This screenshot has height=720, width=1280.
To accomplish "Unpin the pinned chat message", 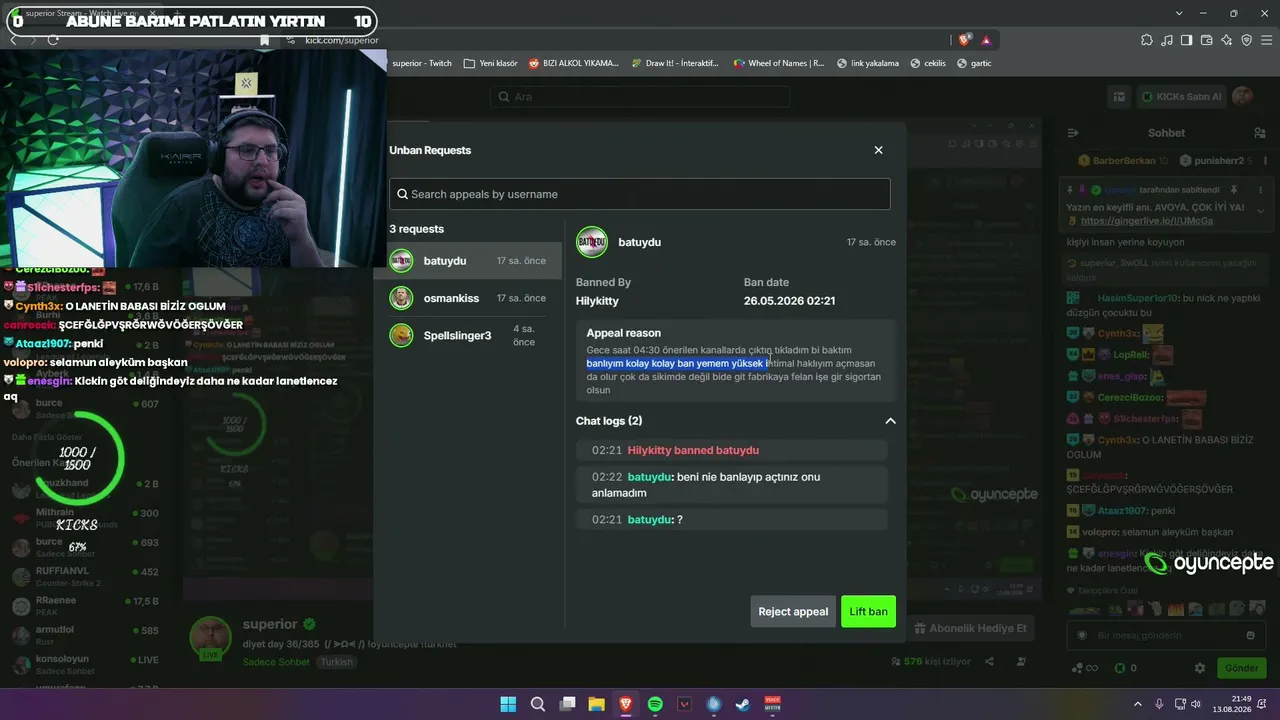I will 1234,189.
